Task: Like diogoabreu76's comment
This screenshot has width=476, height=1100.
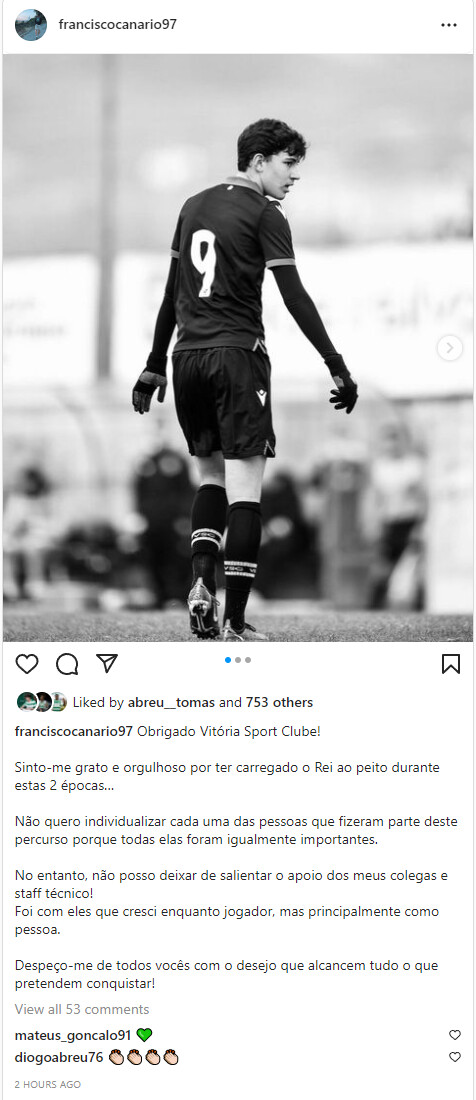Action: tap(455, 1057)
